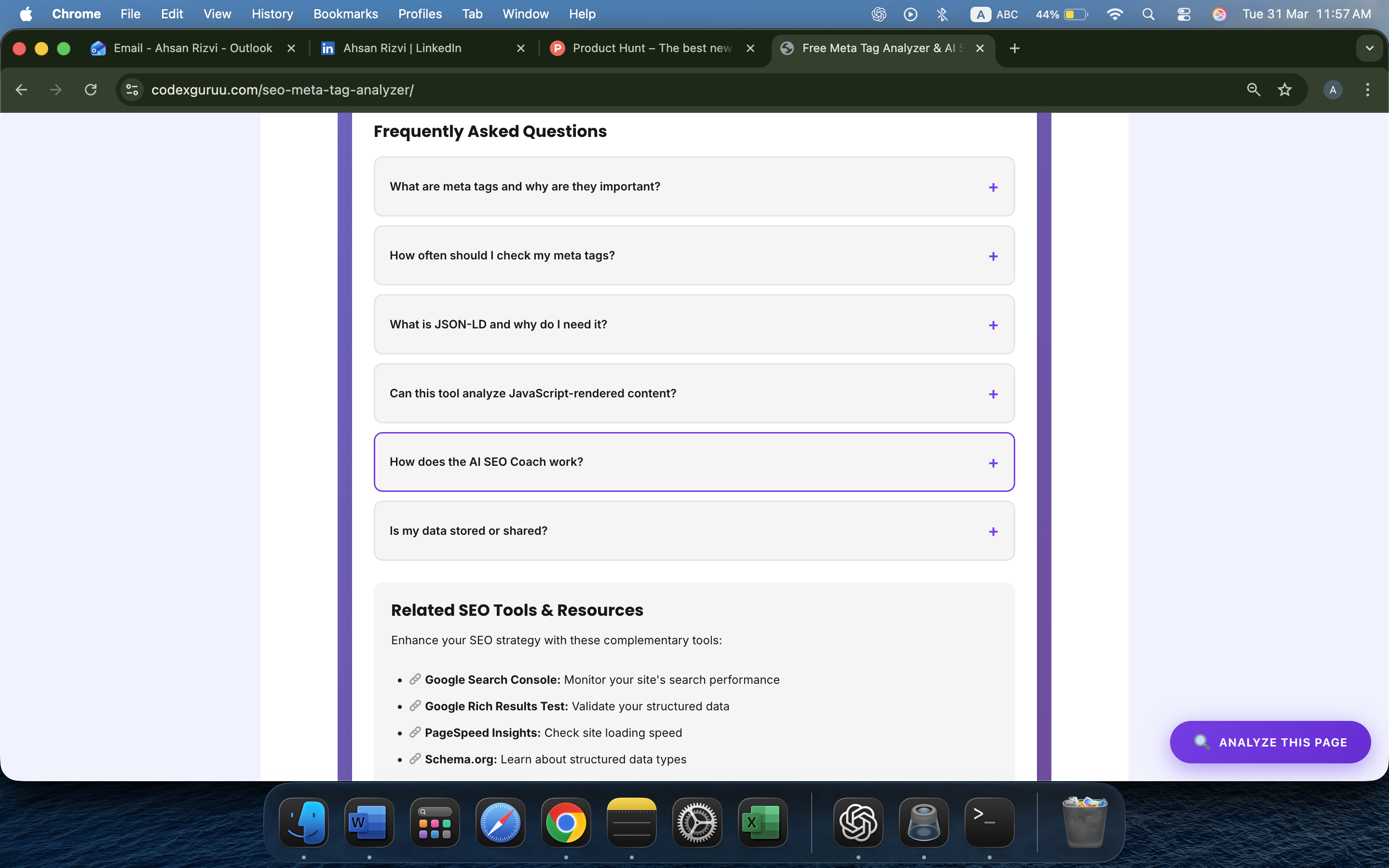Open the profile avatar button
This screenshot has width=1389, height=868.
(1332, 90)
